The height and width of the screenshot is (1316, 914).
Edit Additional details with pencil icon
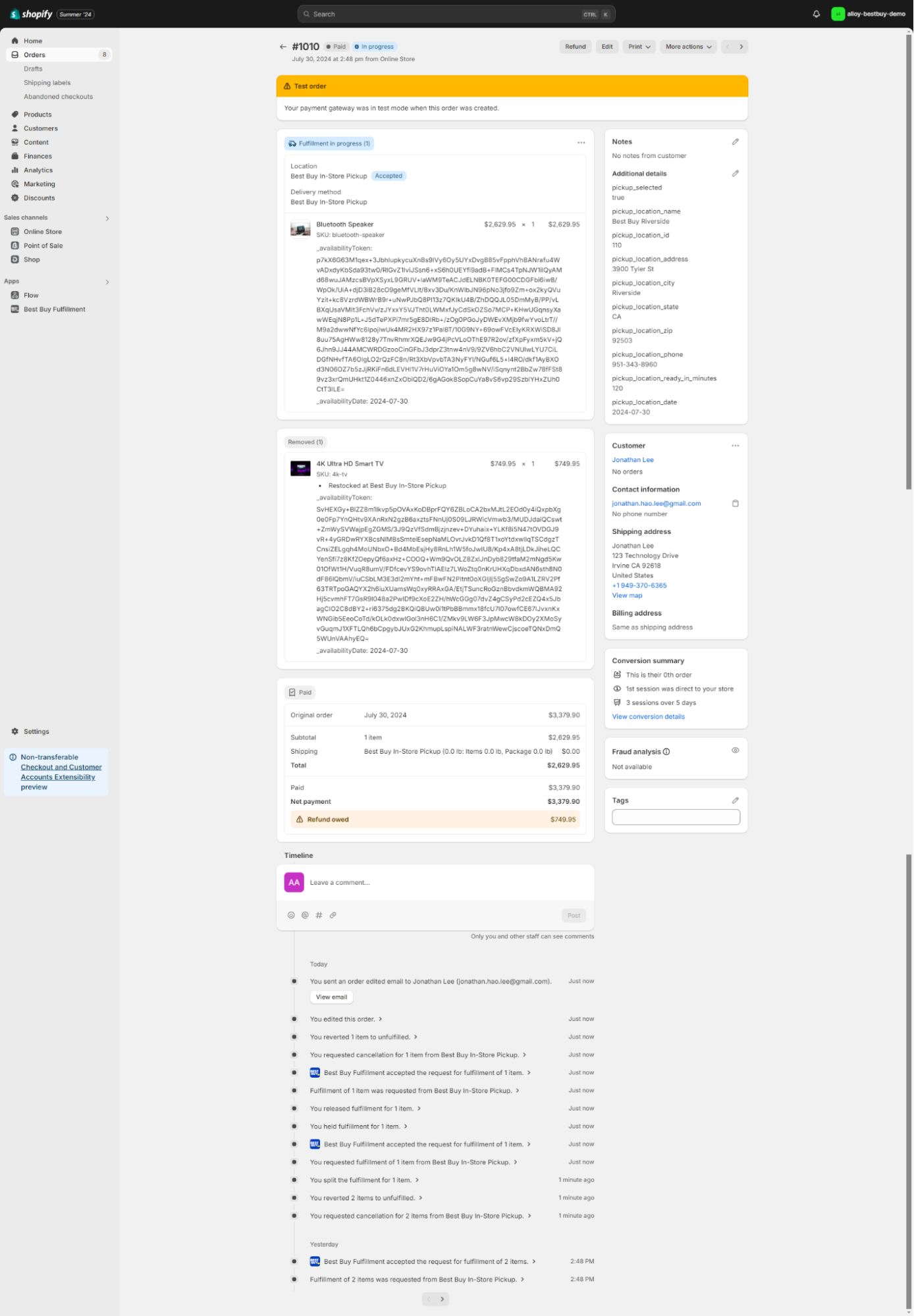pyautogui.click(x=736, y=174)
